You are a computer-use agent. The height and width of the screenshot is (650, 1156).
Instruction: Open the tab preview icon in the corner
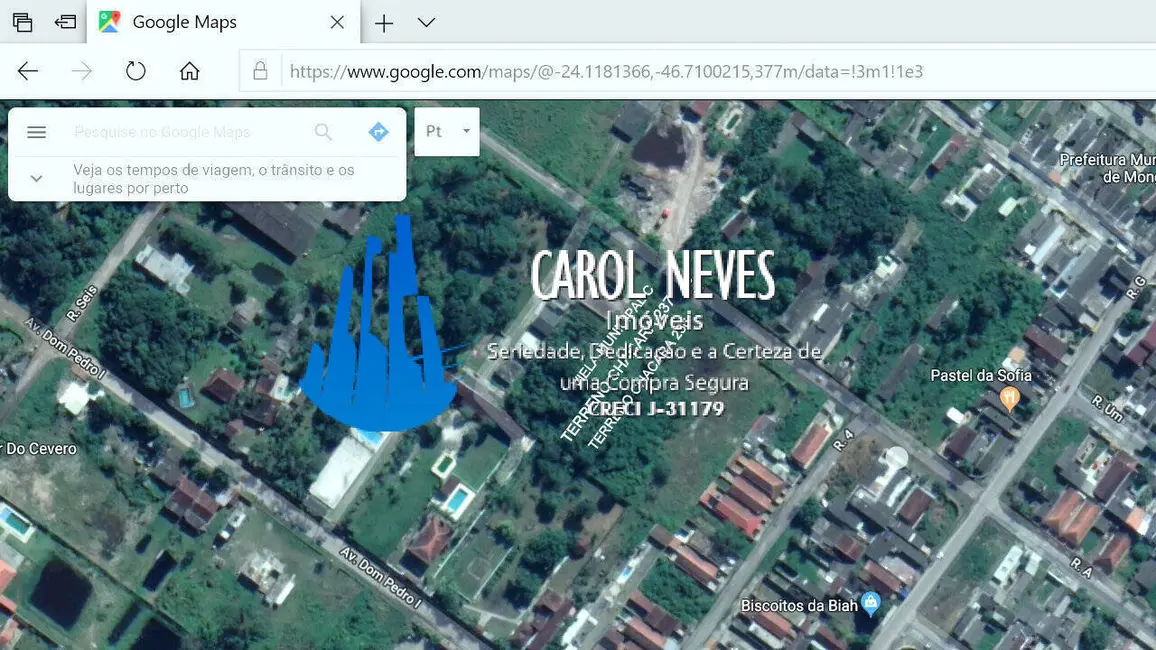[x=22, y=21]
